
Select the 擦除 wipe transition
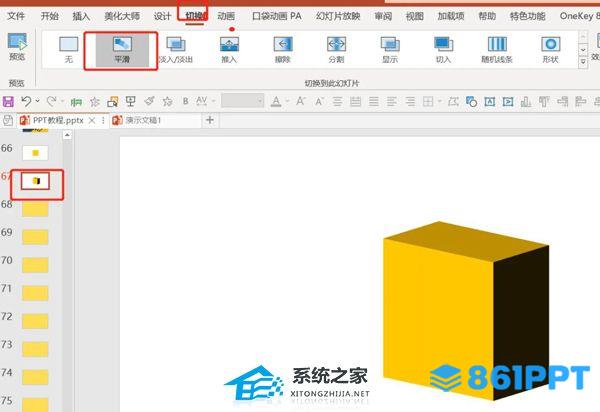click(x=283, y=50)
